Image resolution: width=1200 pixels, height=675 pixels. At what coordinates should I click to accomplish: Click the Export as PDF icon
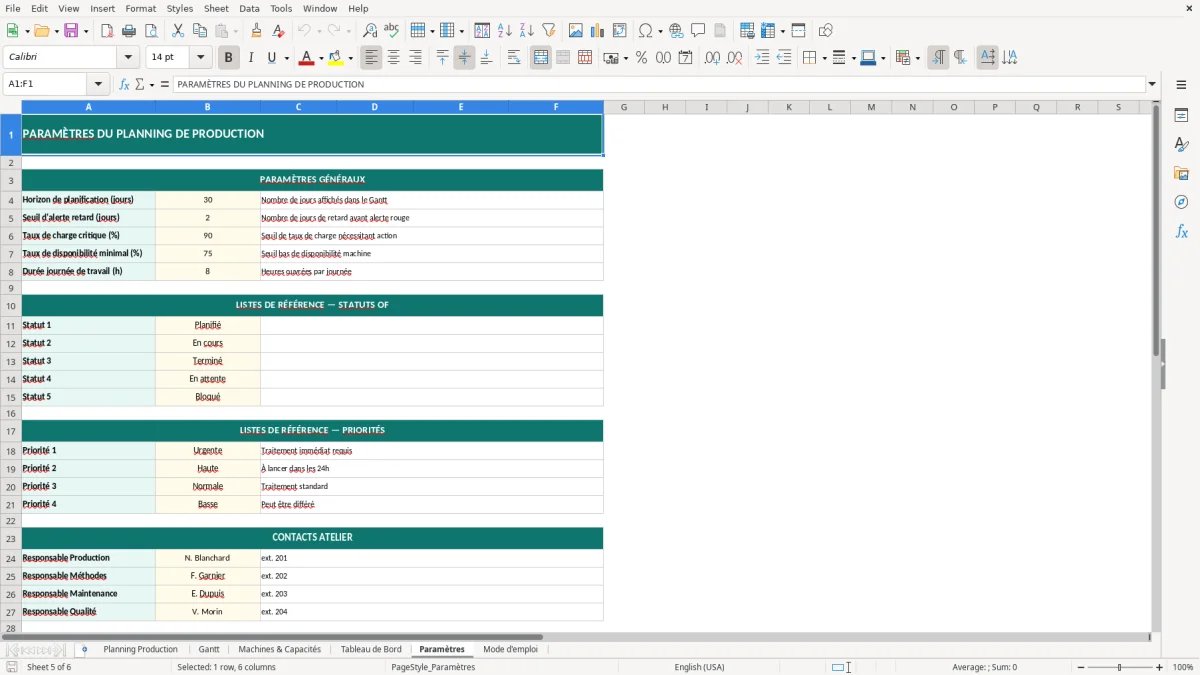pyautogui.click(x=106, y=31)
